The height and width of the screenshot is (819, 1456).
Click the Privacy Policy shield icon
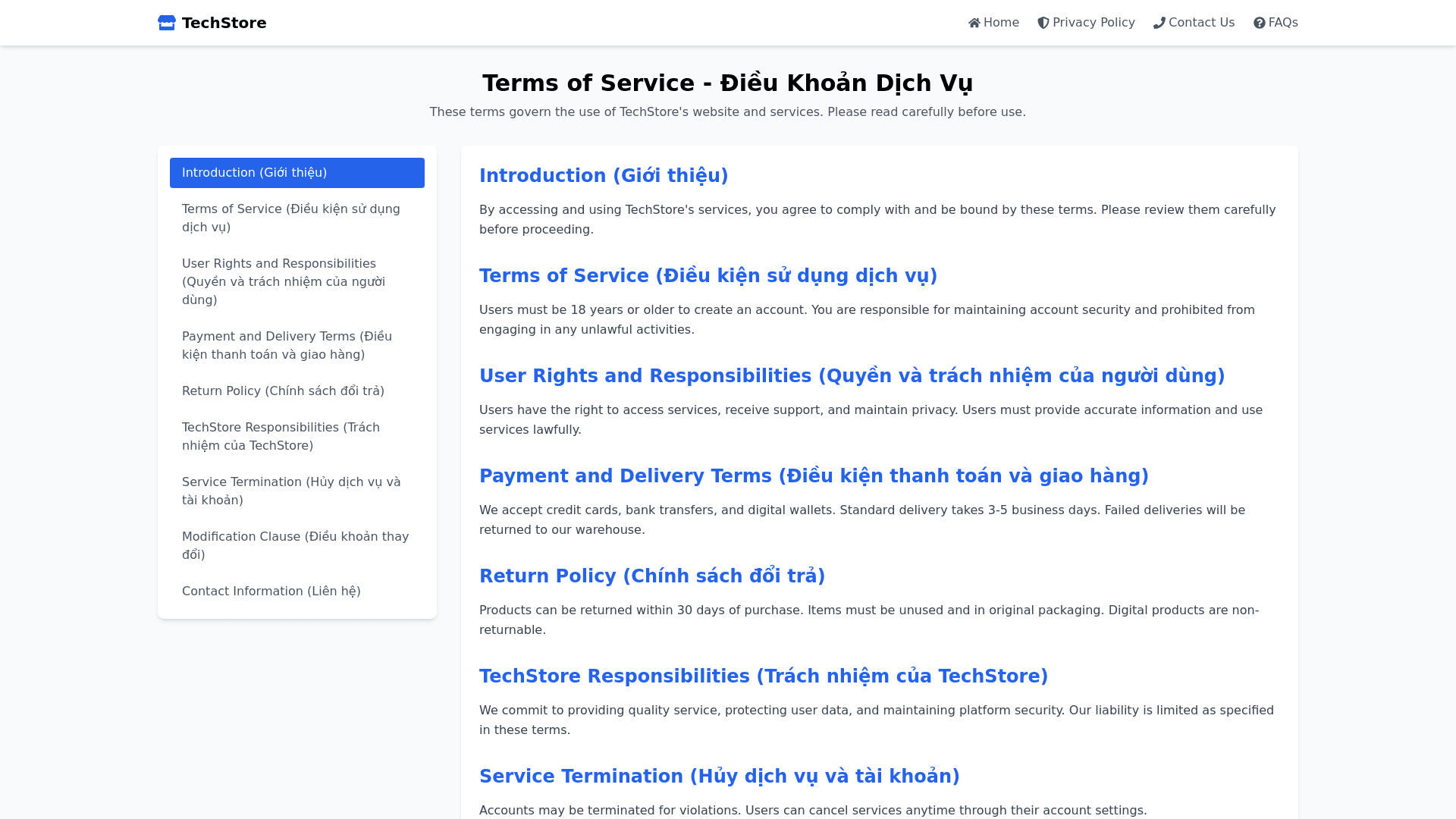coord(1043,23)
